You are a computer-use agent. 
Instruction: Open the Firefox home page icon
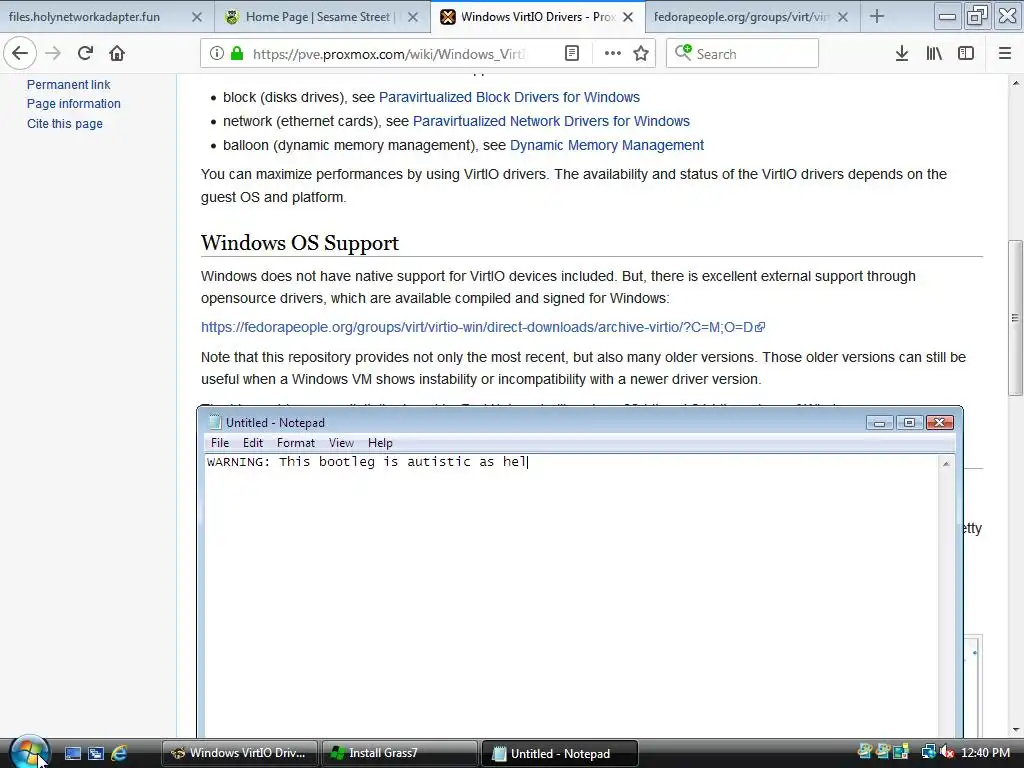coord(117,53)
